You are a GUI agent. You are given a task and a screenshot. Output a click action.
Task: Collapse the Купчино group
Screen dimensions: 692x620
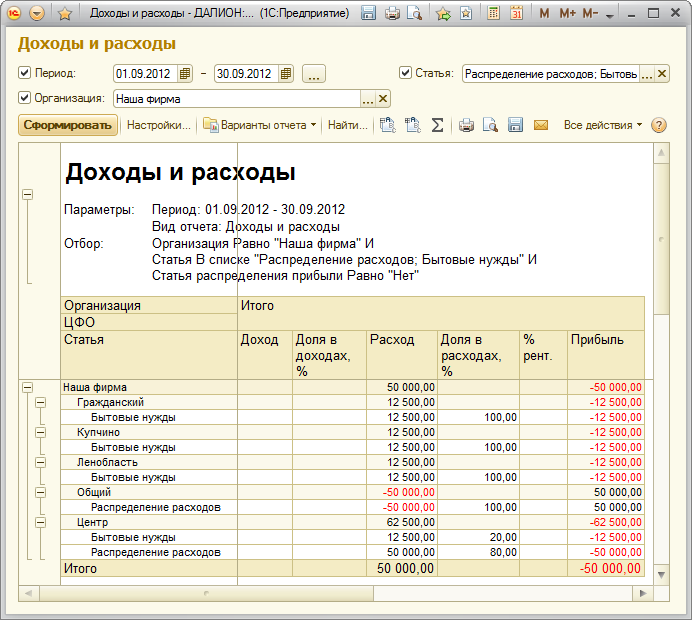click(41, 432)
